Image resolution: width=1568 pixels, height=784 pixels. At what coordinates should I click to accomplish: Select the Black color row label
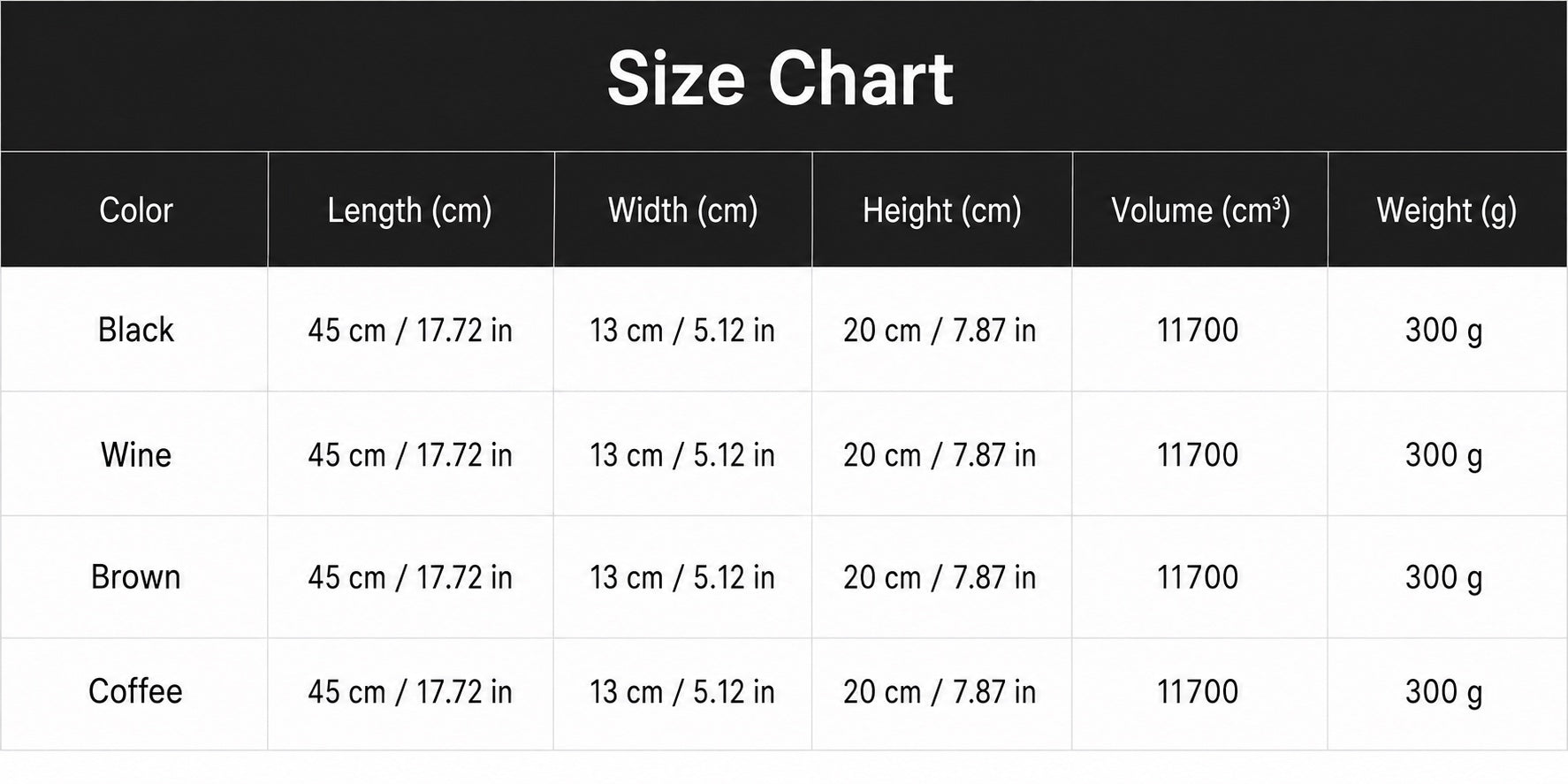click(135, 330)
